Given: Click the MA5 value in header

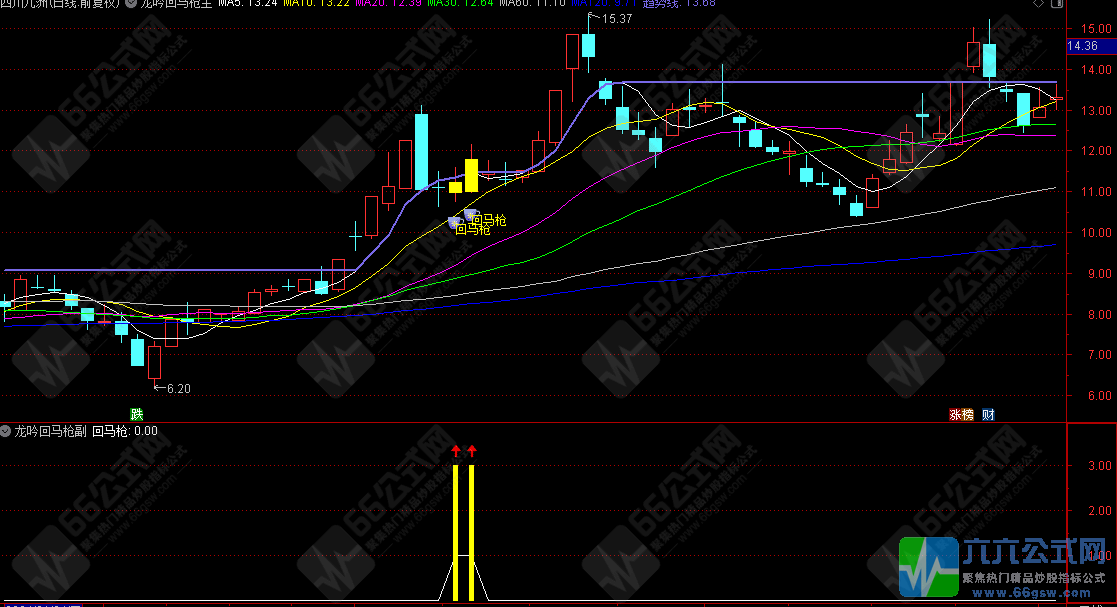Looking at the screenshot, I should [247, 4].
